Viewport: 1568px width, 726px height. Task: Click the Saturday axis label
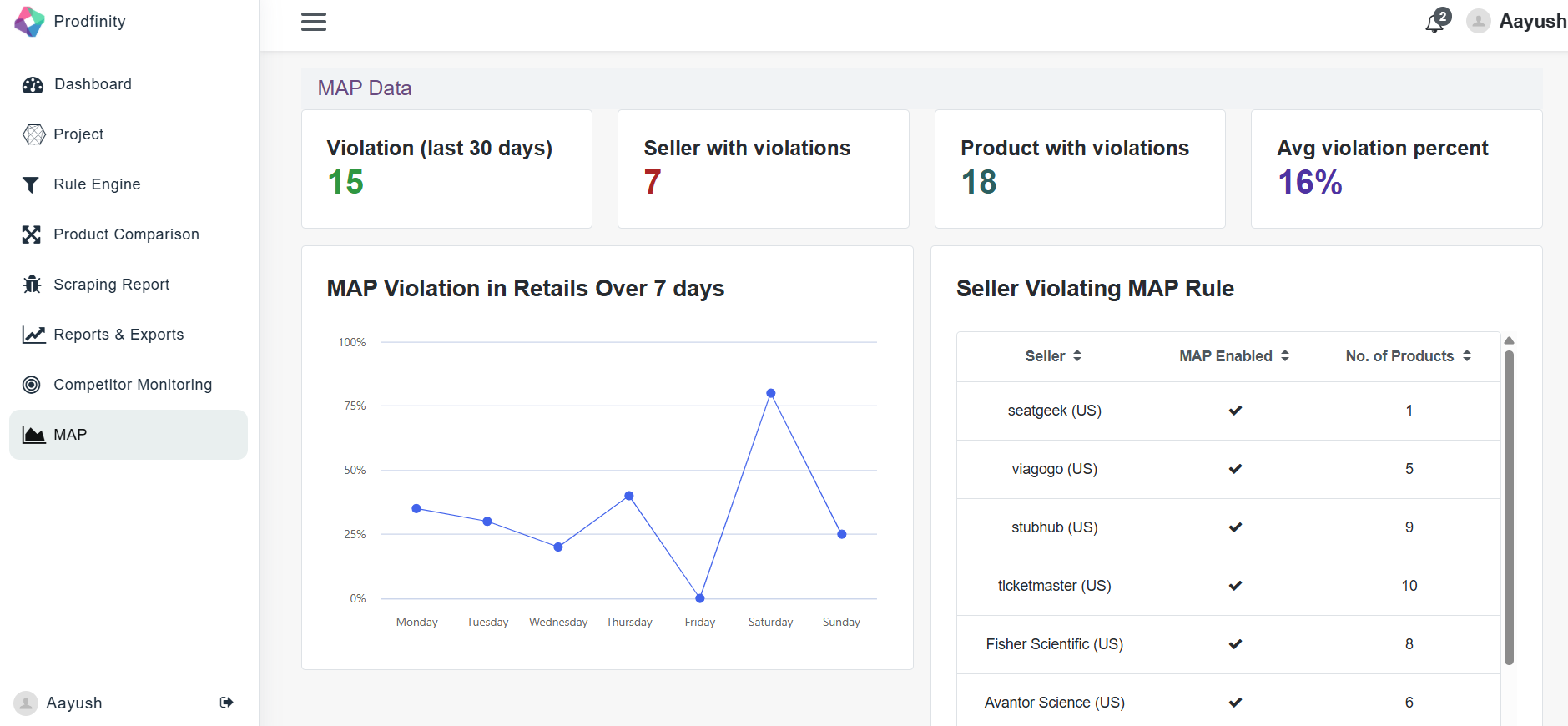tap(771, 623)
